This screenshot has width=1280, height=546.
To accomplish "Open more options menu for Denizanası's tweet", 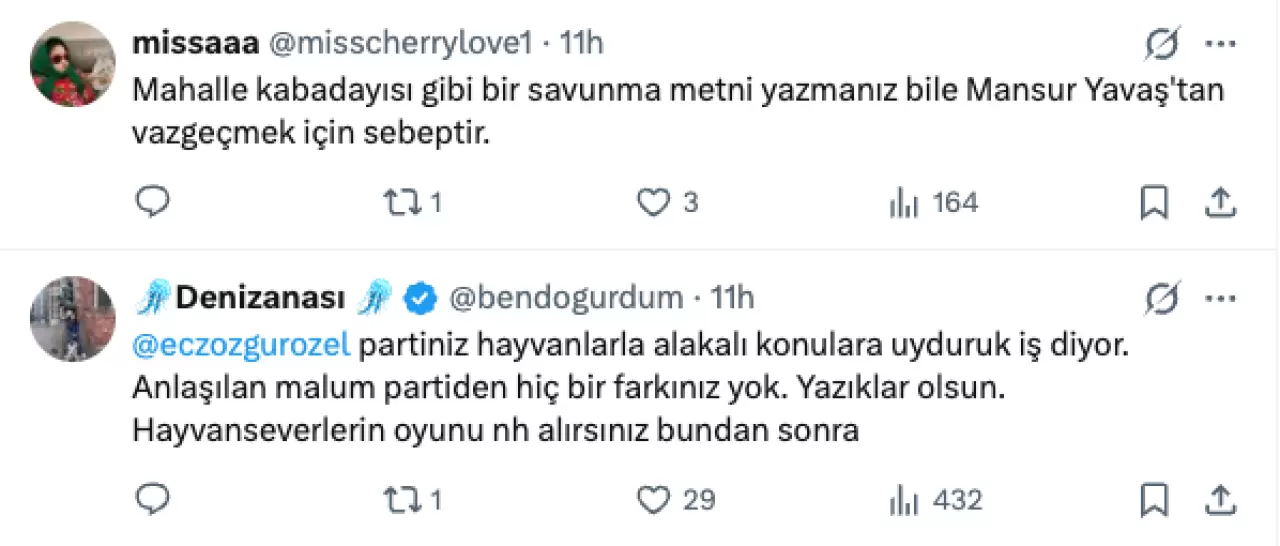I will (1222, 298).
